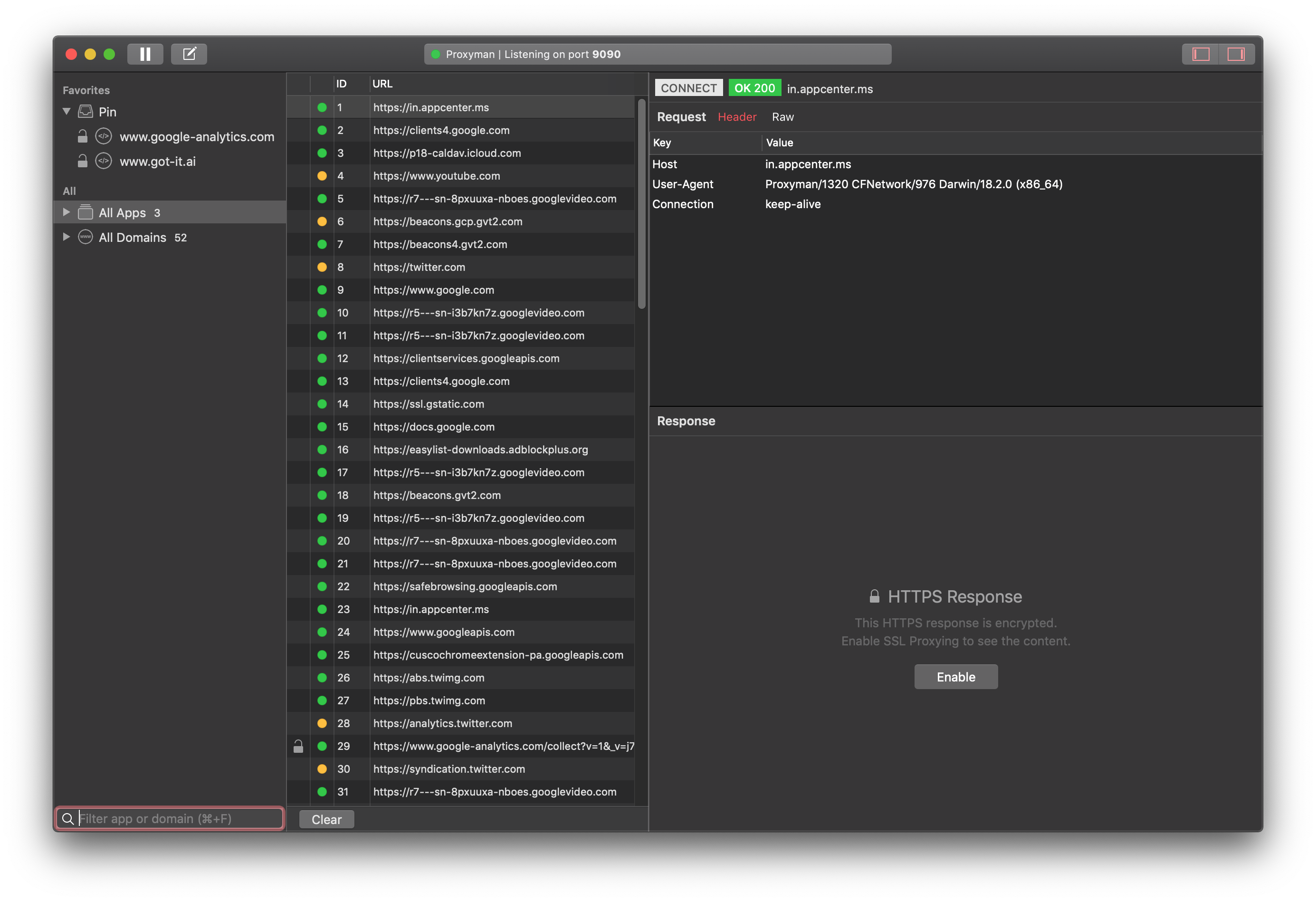
Task: Click the code icon beside www.google-analytics.com
Action: click(x=103, y=136)
